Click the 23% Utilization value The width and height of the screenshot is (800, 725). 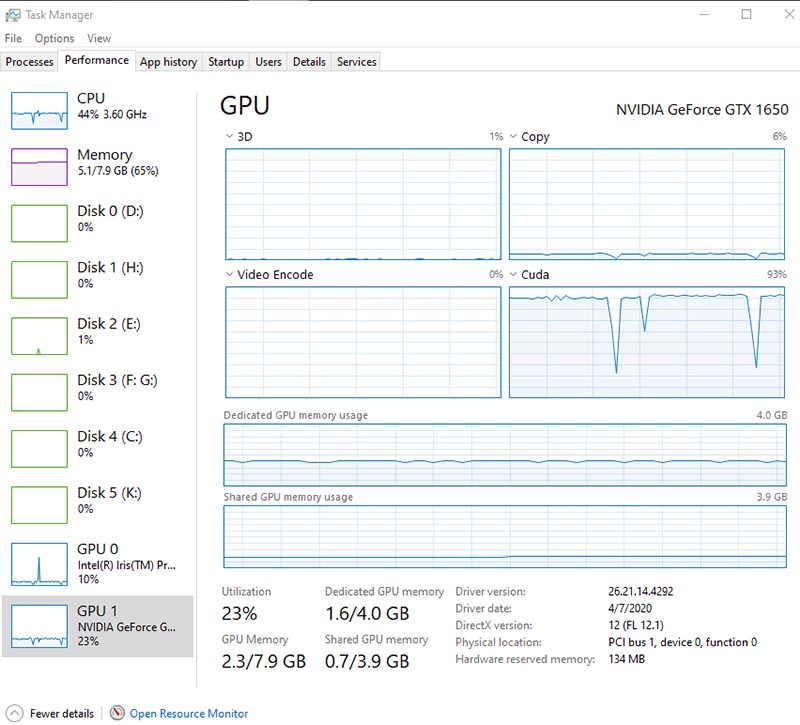[239, 613]
